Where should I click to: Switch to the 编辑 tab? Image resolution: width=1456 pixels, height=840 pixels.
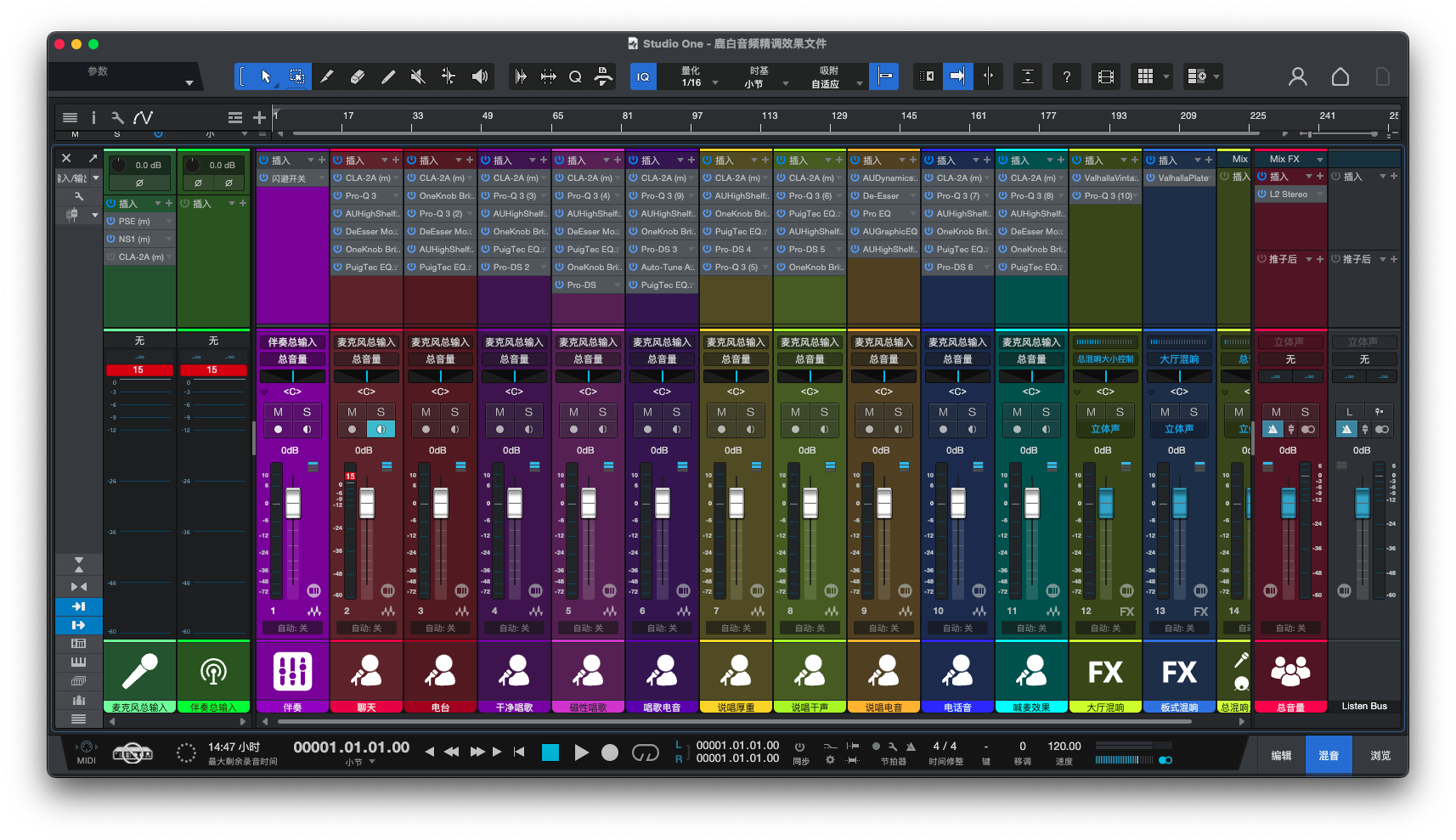tap(1281, 755)
